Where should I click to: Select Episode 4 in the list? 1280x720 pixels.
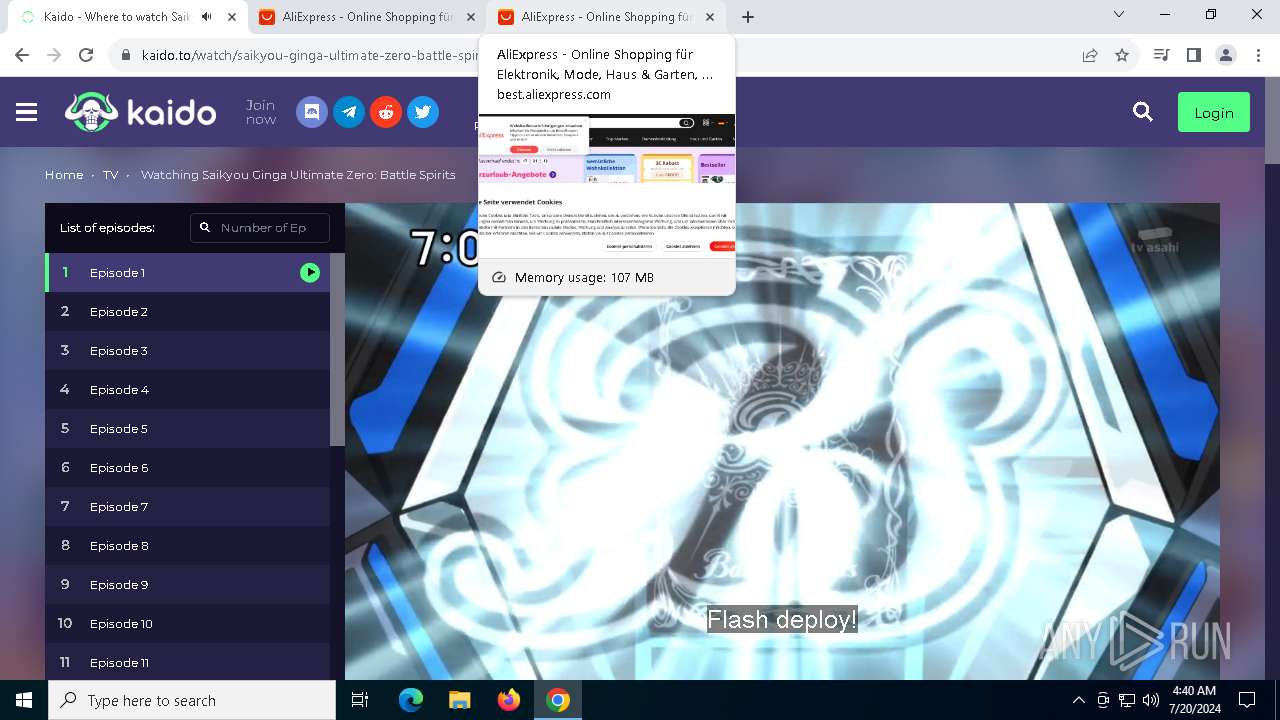[187, 389]
